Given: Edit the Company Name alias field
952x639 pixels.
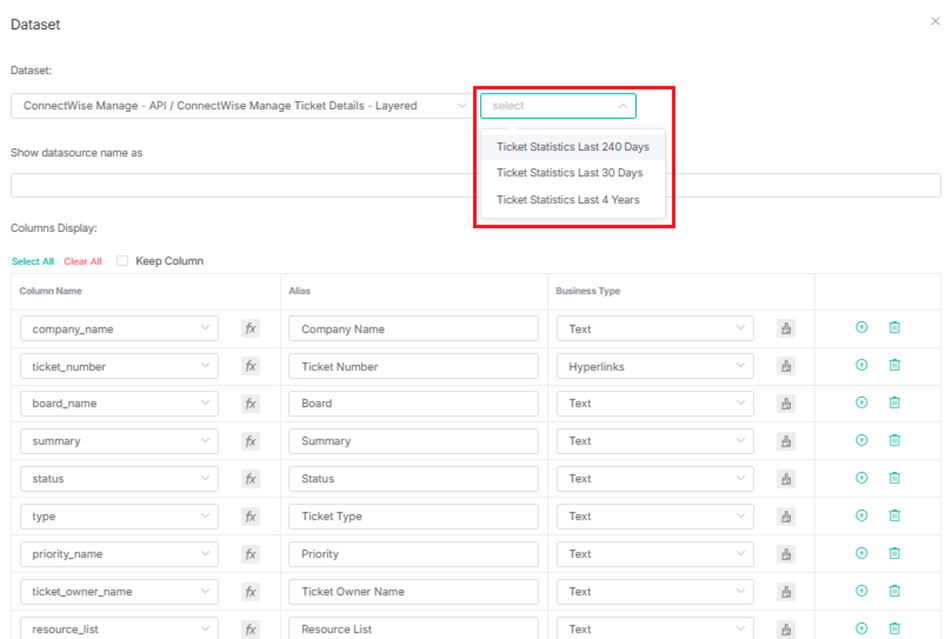Looking at the screenshot, I should [413, 329].
